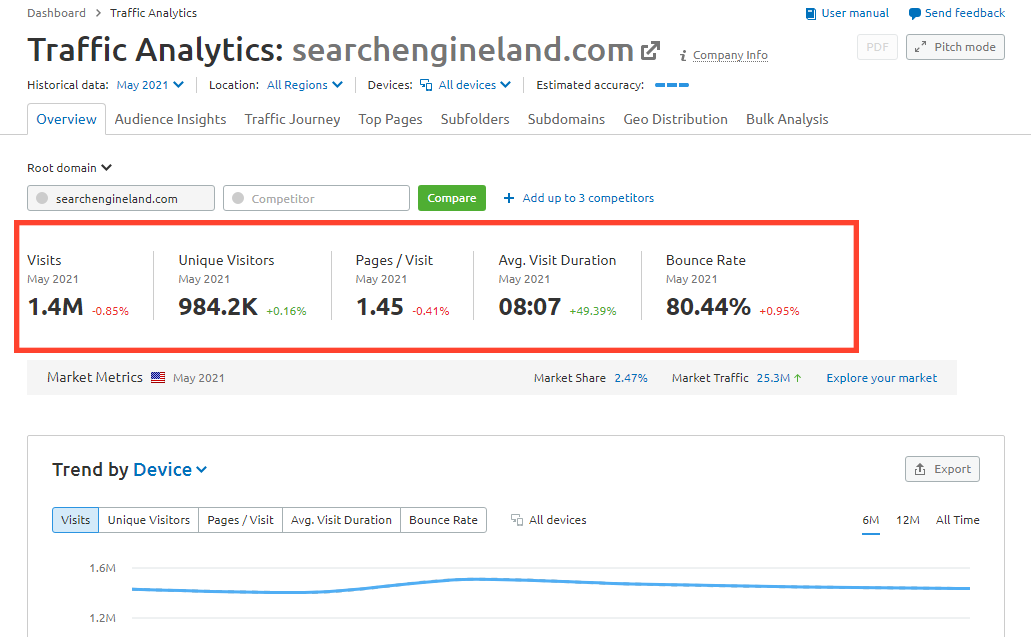Click the Export upload icon

tap(920, 469)
